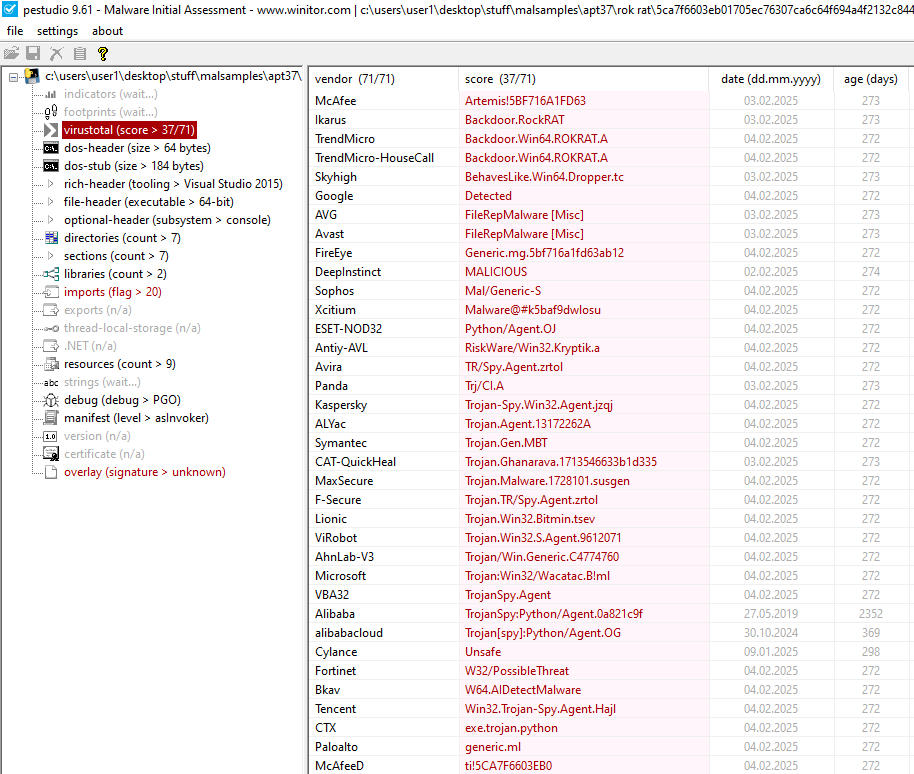Click the pestudio app icon in title bar
Viewport: 914px width, 774px height.
(10, 9)
